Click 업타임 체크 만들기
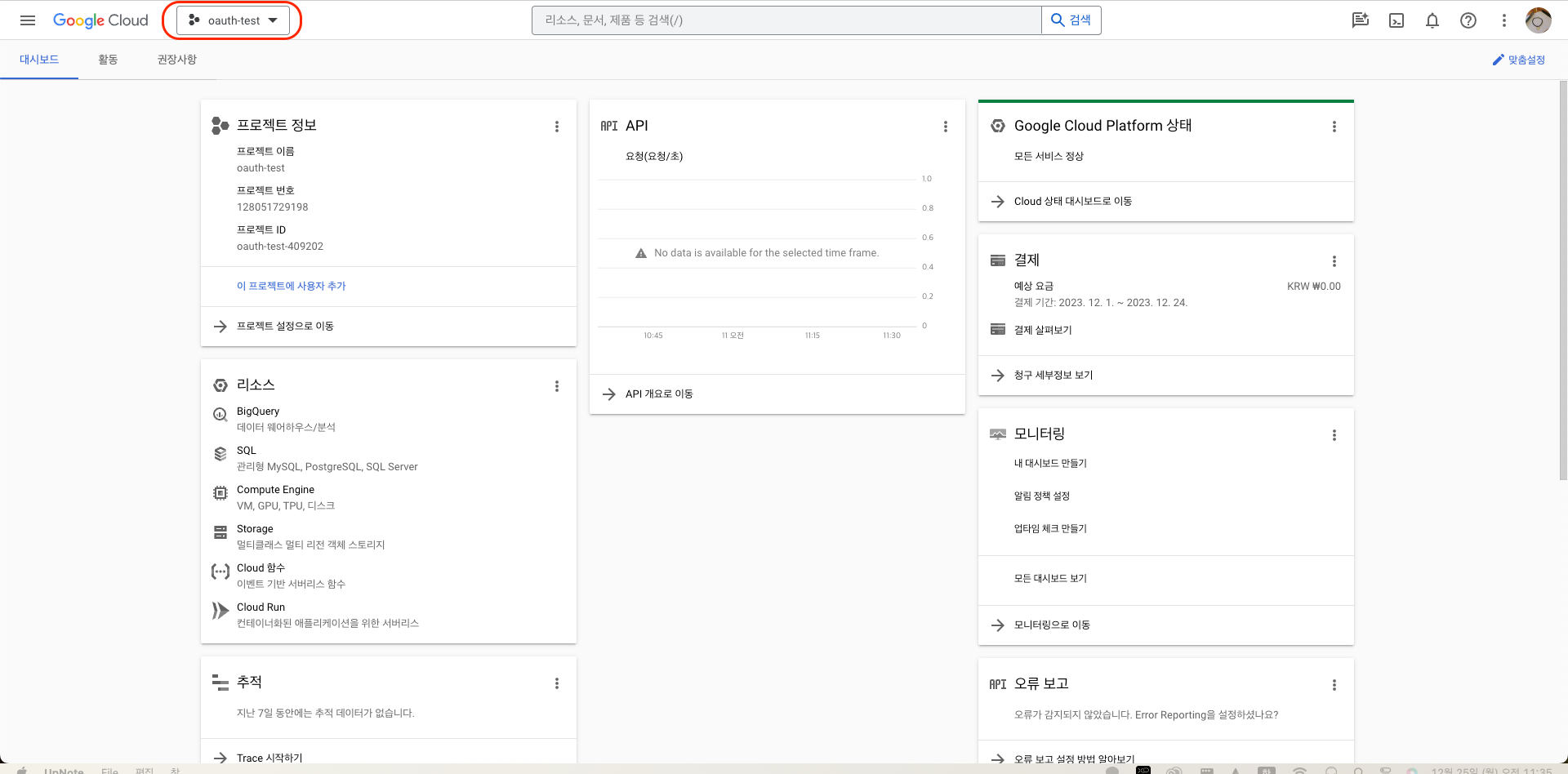Viewport: 1568px width, 774px height. click(1050, 528)
